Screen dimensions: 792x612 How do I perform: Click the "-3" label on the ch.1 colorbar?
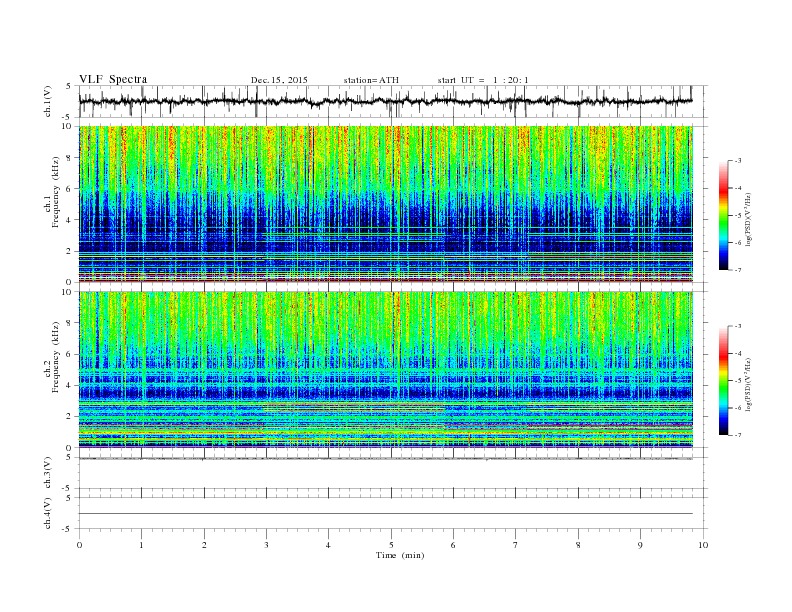tap(738, 161)
